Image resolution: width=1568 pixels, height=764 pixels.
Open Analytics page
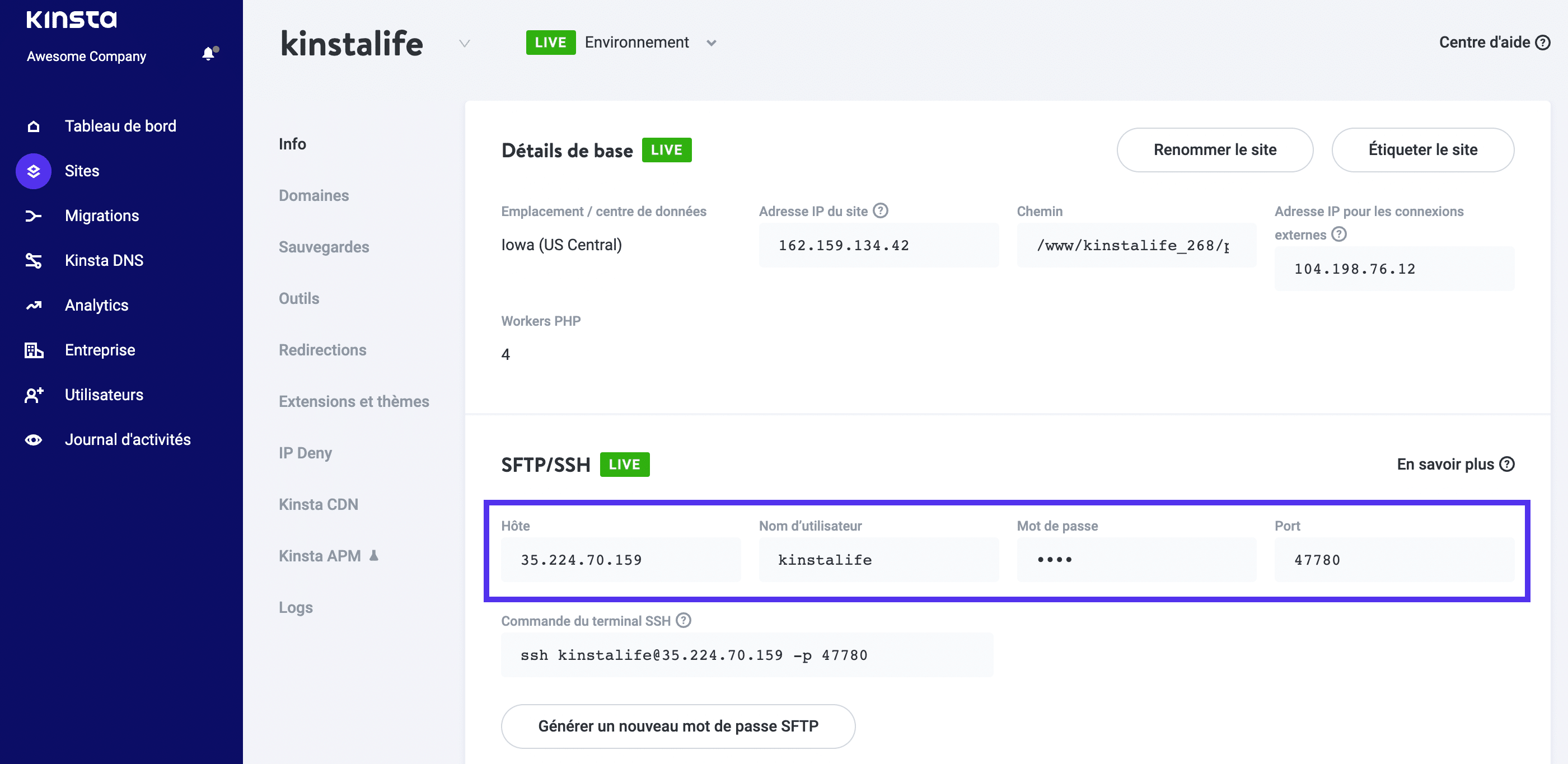pos(97,305)
